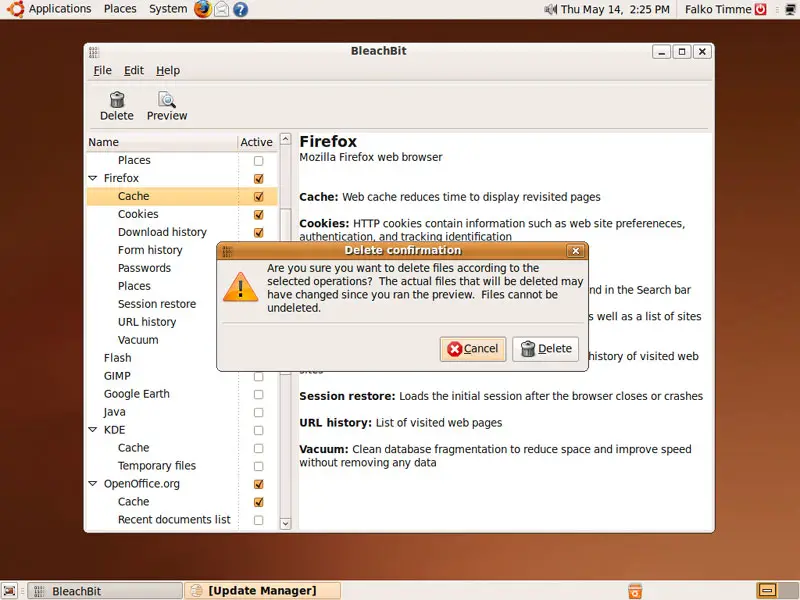
Task: Enable Recent documents list checkbox
Action: click(x=259, y=520)
